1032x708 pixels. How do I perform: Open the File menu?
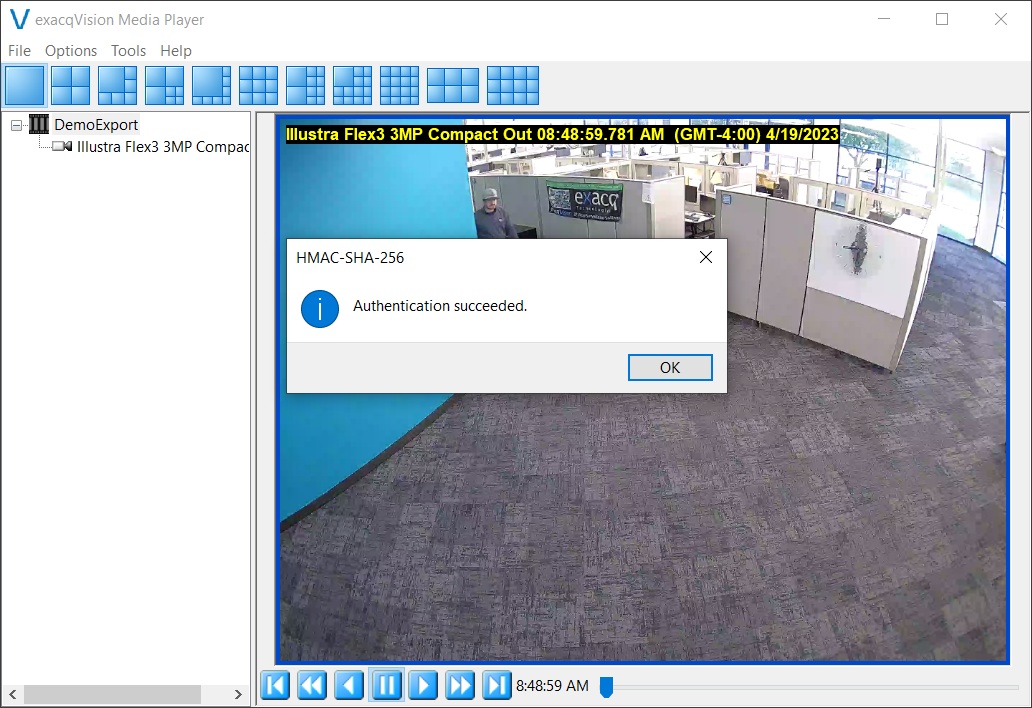[19, 51]
